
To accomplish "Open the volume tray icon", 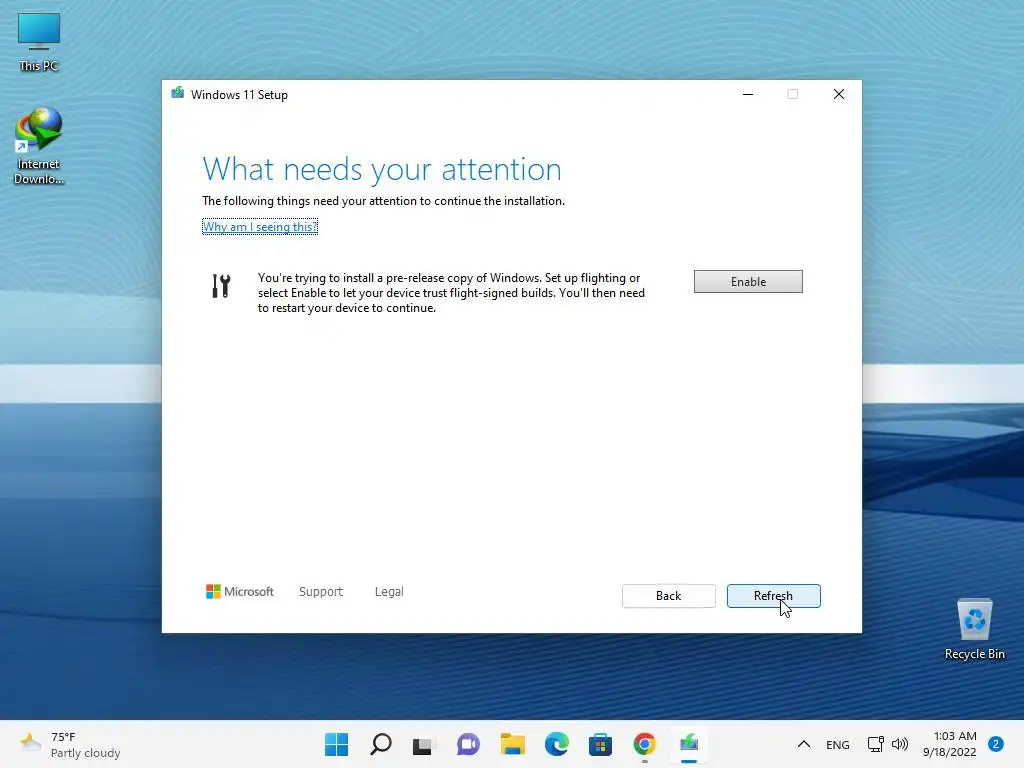I will pyautogui.click(x=900, y=744).
